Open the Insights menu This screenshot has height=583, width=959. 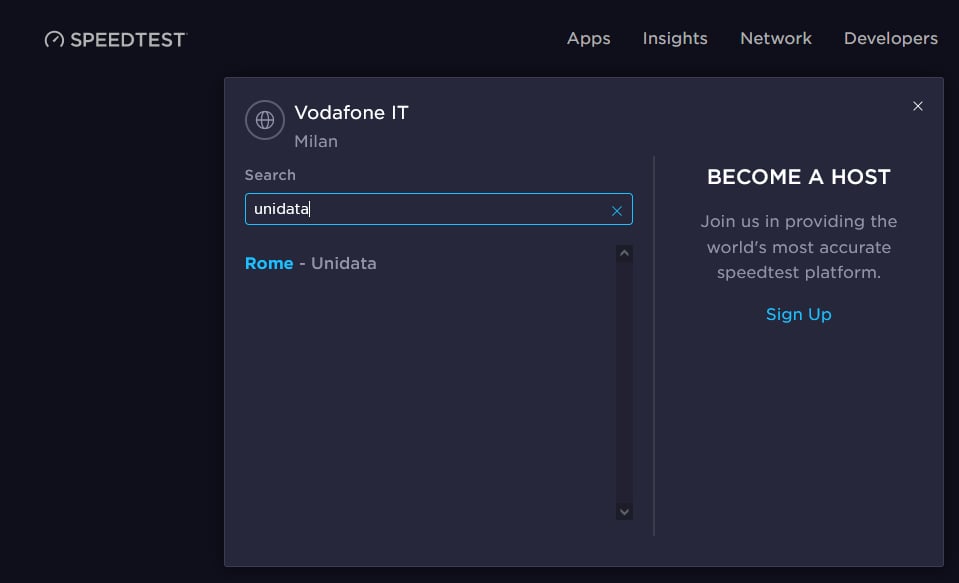[675, 39]
